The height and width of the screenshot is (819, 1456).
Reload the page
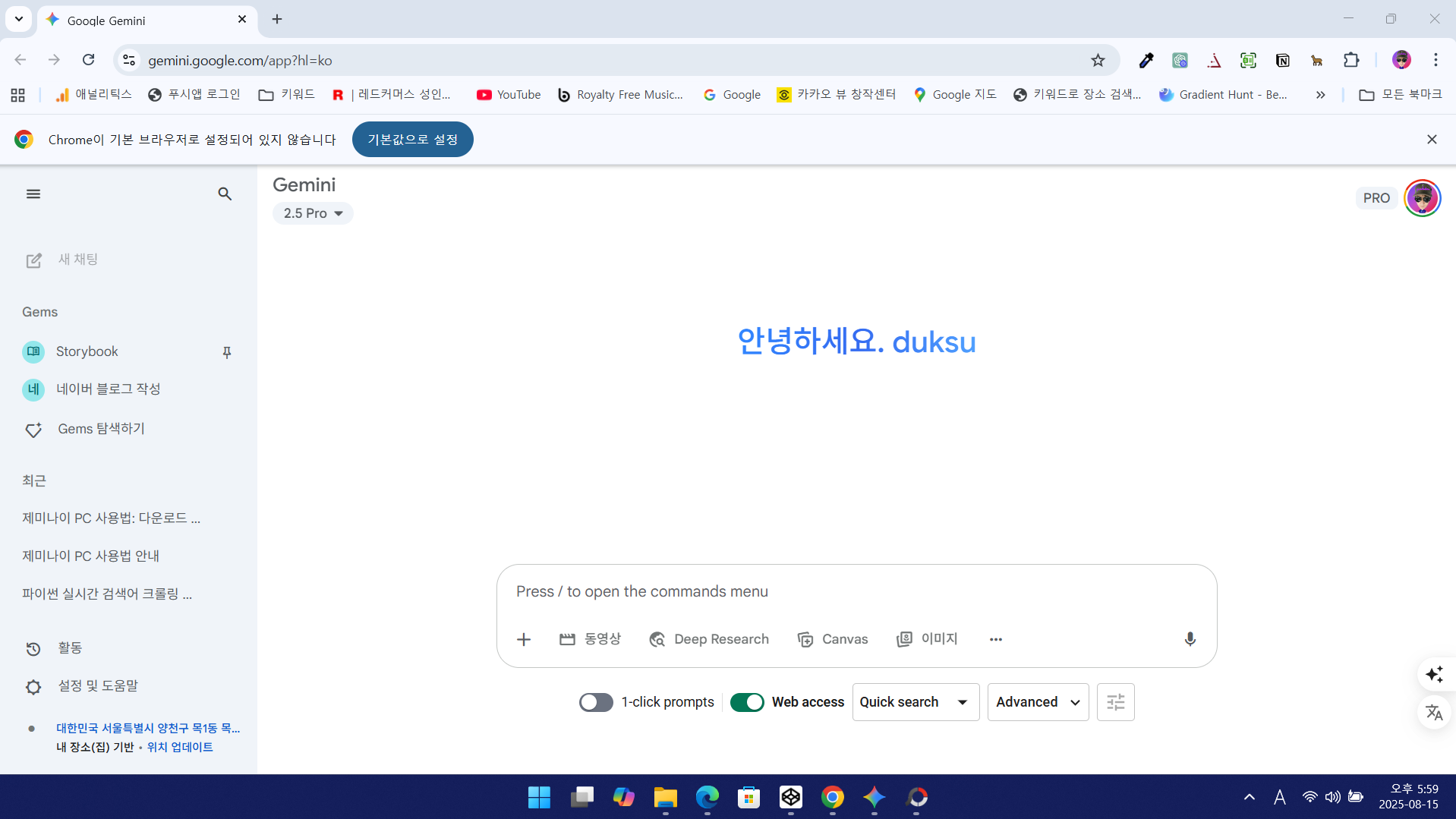click(x=89, y=60)
